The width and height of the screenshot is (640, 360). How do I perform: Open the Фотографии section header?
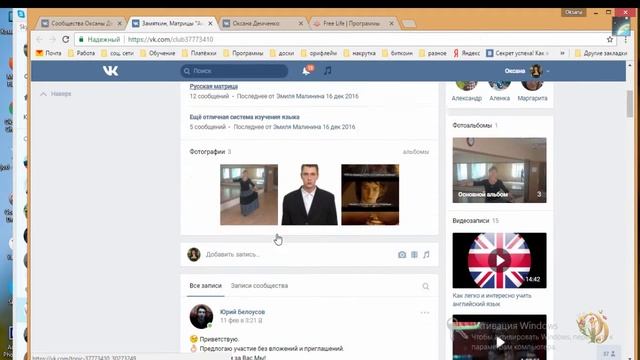coord(207,152)
